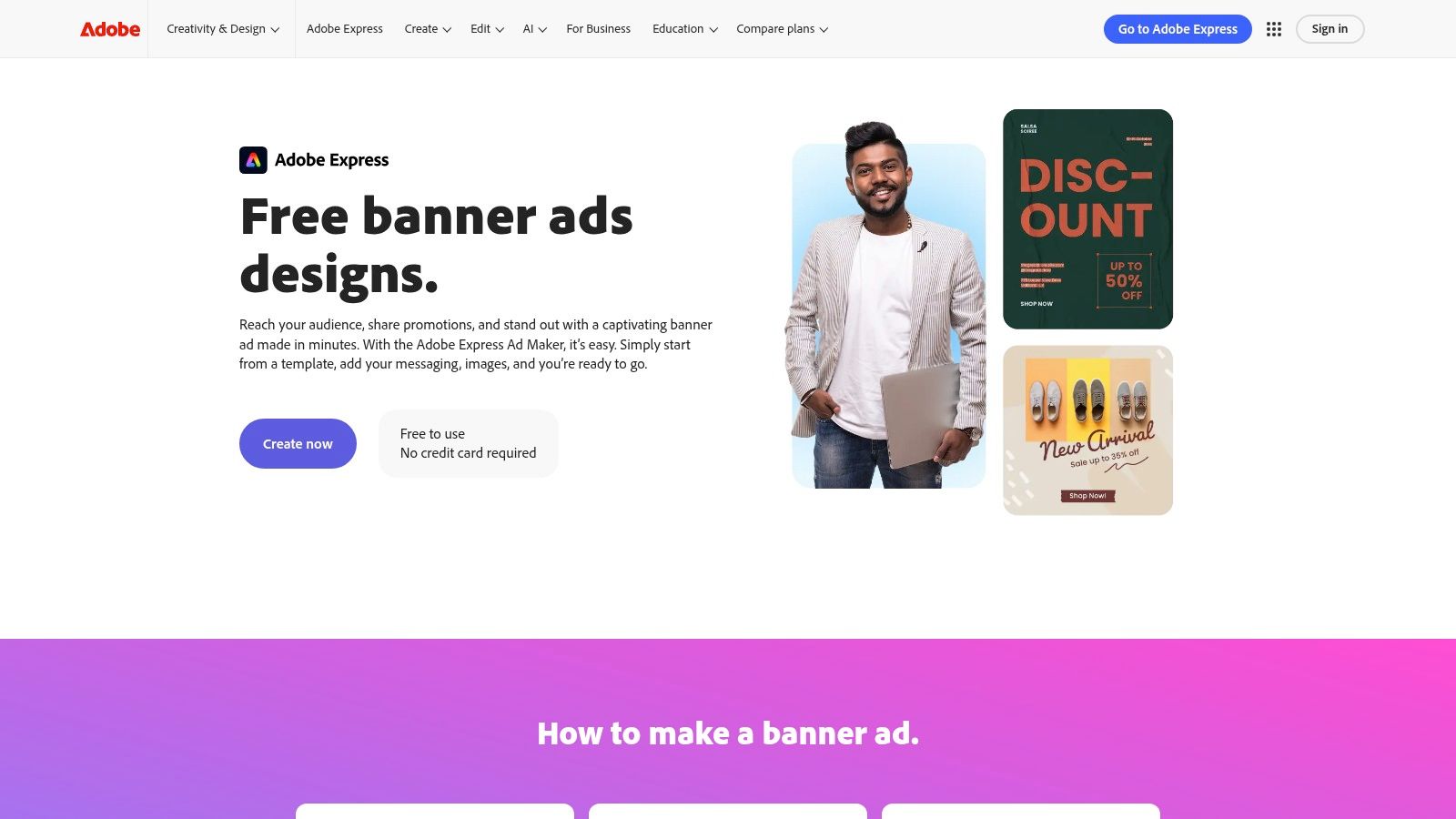
Task: Click the Adobe logo in the header
Action: coord(110,29)
